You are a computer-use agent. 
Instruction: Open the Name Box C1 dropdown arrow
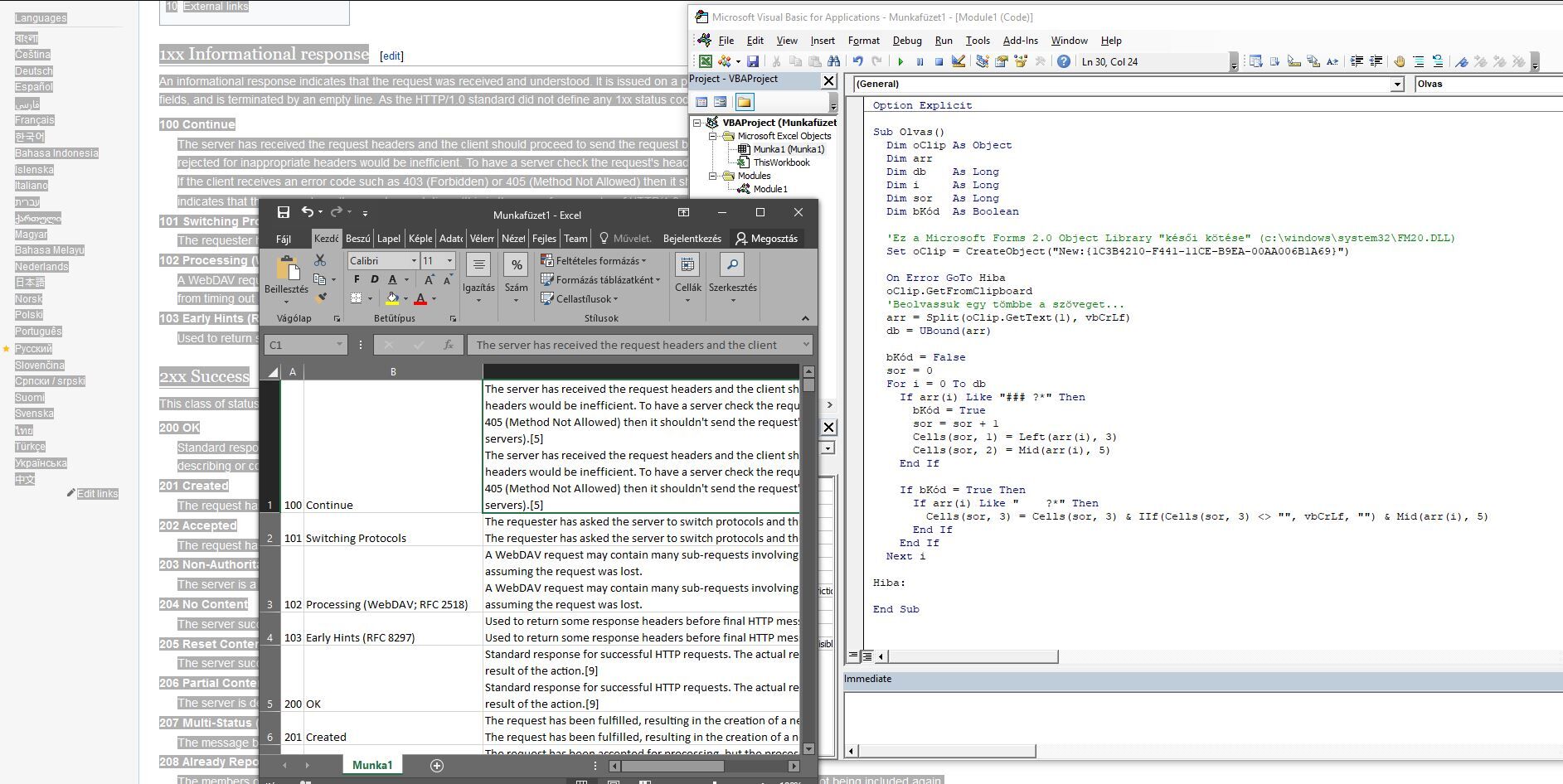coord(339,345)
